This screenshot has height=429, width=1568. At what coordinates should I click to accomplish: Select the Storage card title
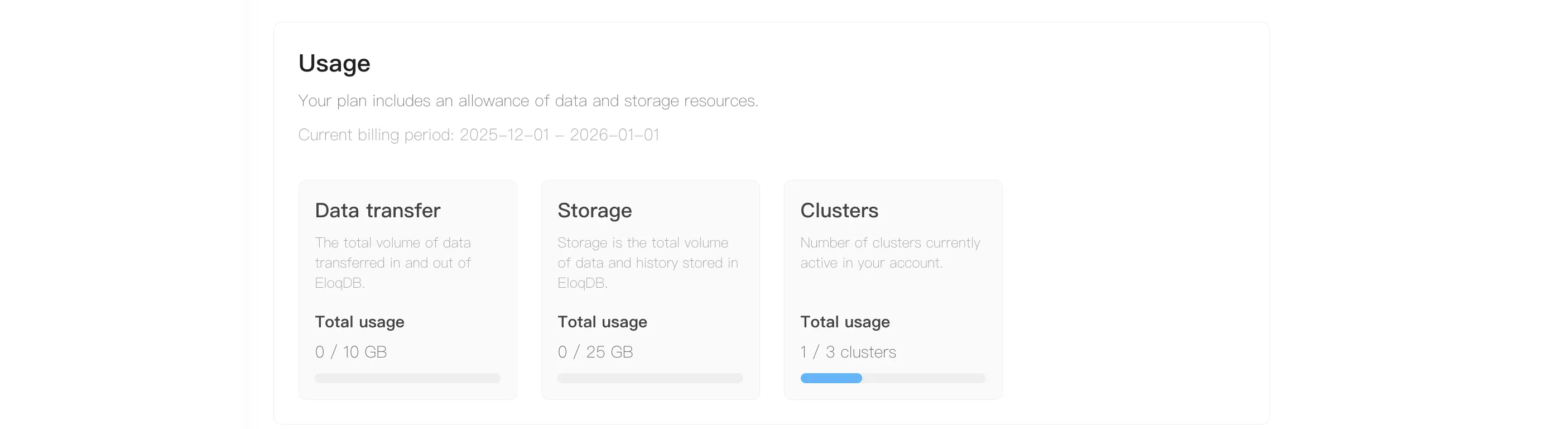(594, 210)
